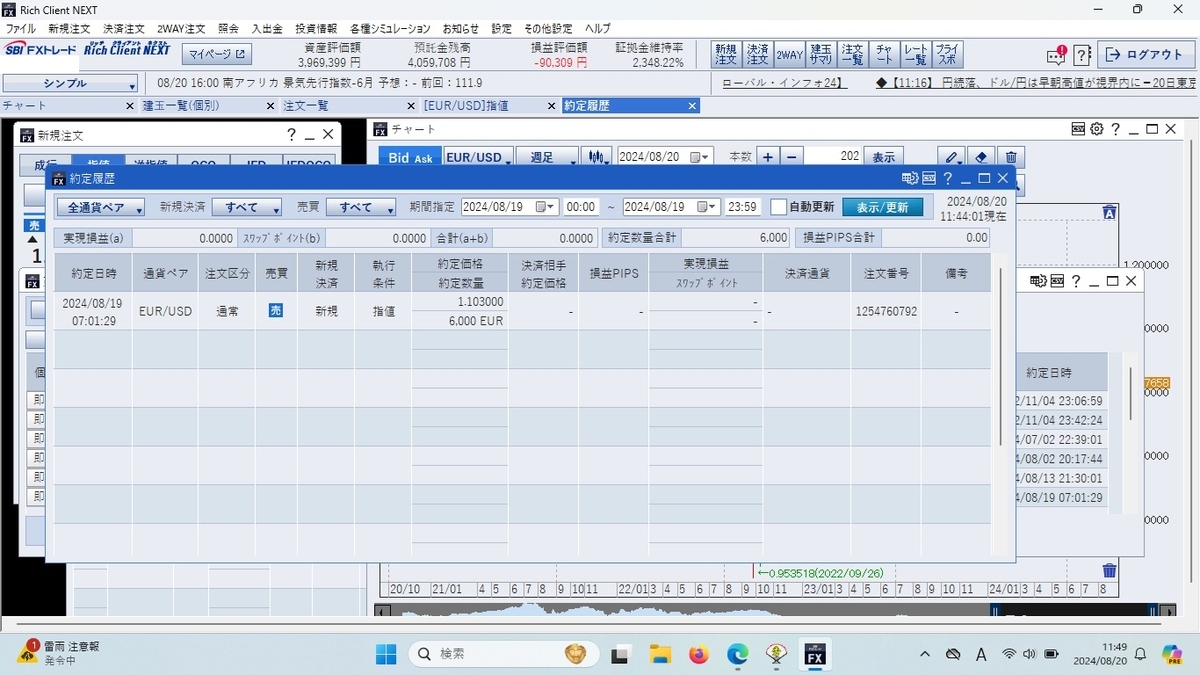Open the ヘルプ menu
1200x675 pixels.
click(x=598, y=28)
